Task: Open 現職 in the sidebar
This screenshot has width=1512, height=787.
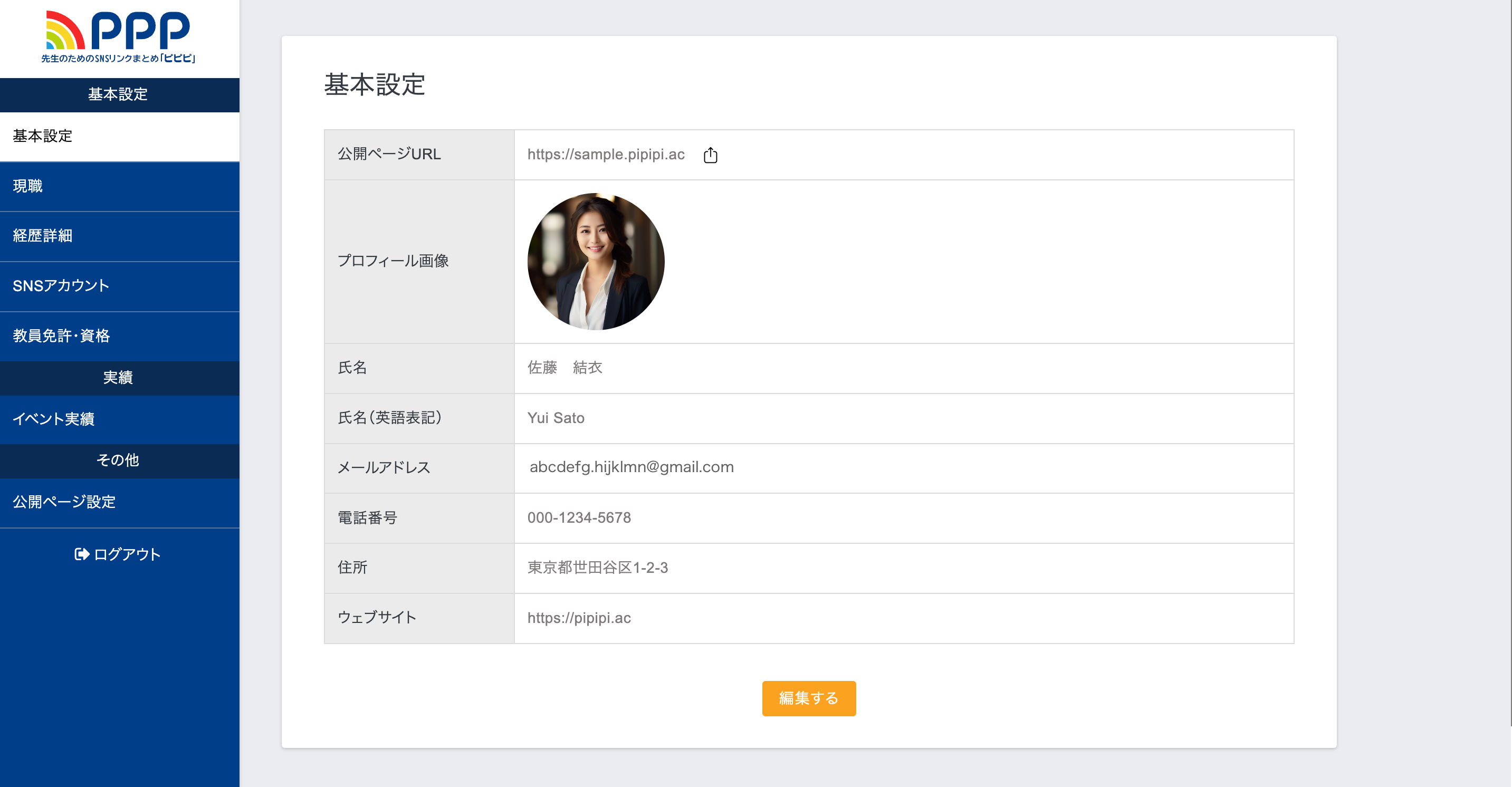Action: 27,186
